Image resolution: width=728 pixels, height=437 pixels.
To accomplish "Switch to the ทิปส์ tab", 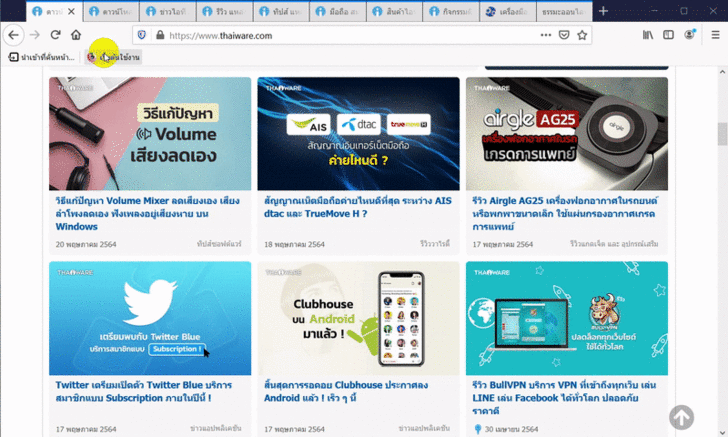I will click(x=281, y=12).
